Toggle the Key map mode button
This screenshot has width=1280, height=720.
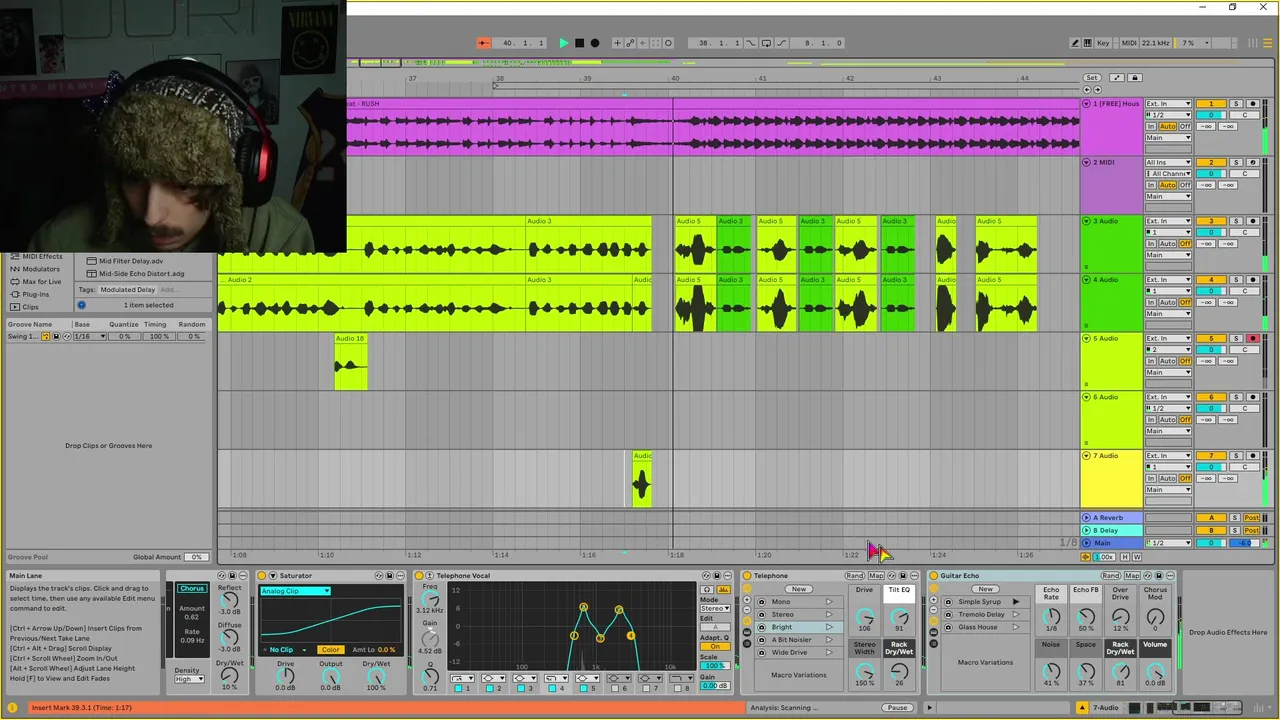[x=1103, y=43]
